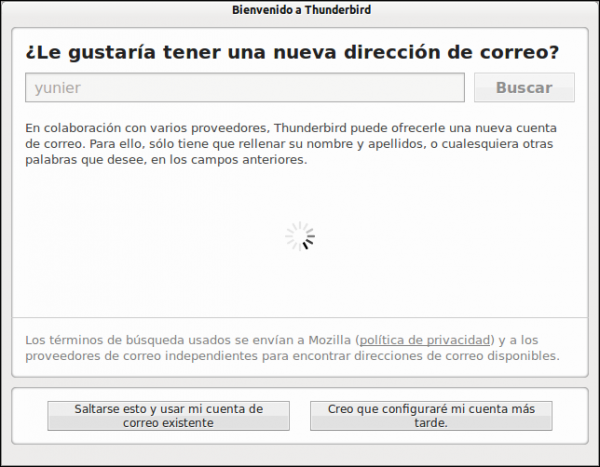Viewport: 600px width, 467px height.
Task: Click the loading spinner icon
Action: tap(300, 236)
